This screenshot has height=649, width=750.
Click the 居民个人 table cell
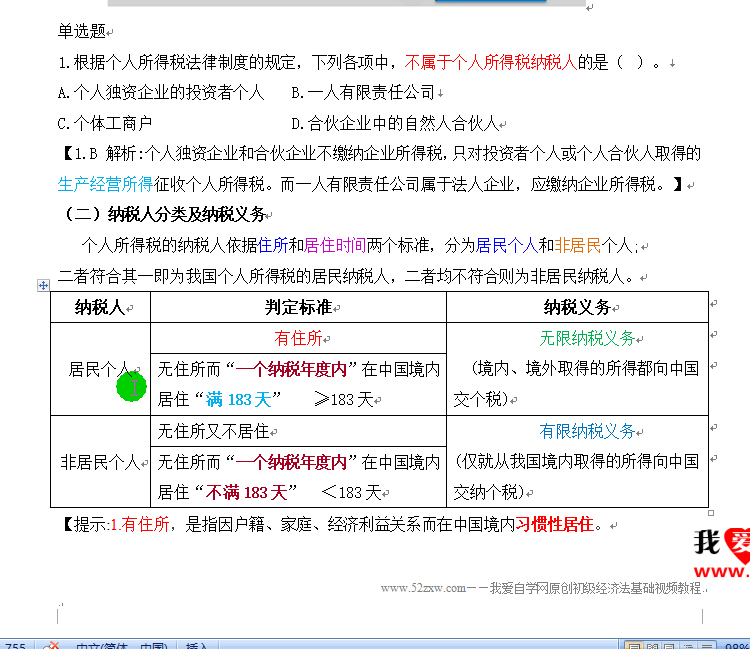(100, 369)
